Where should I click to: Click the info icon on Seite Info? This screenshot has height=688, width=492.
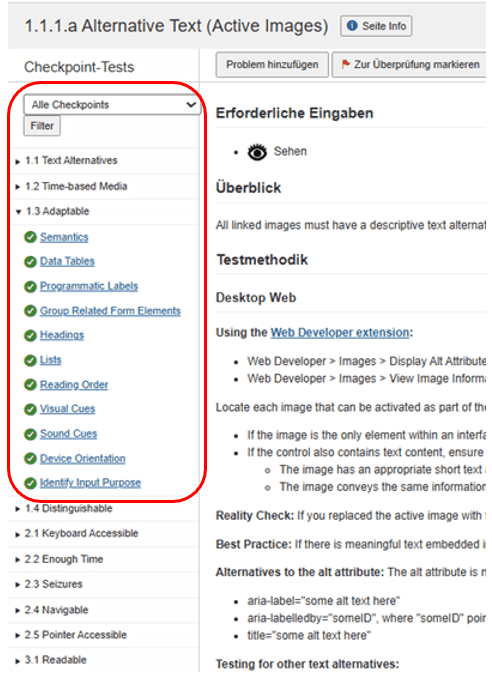point(352,26)
